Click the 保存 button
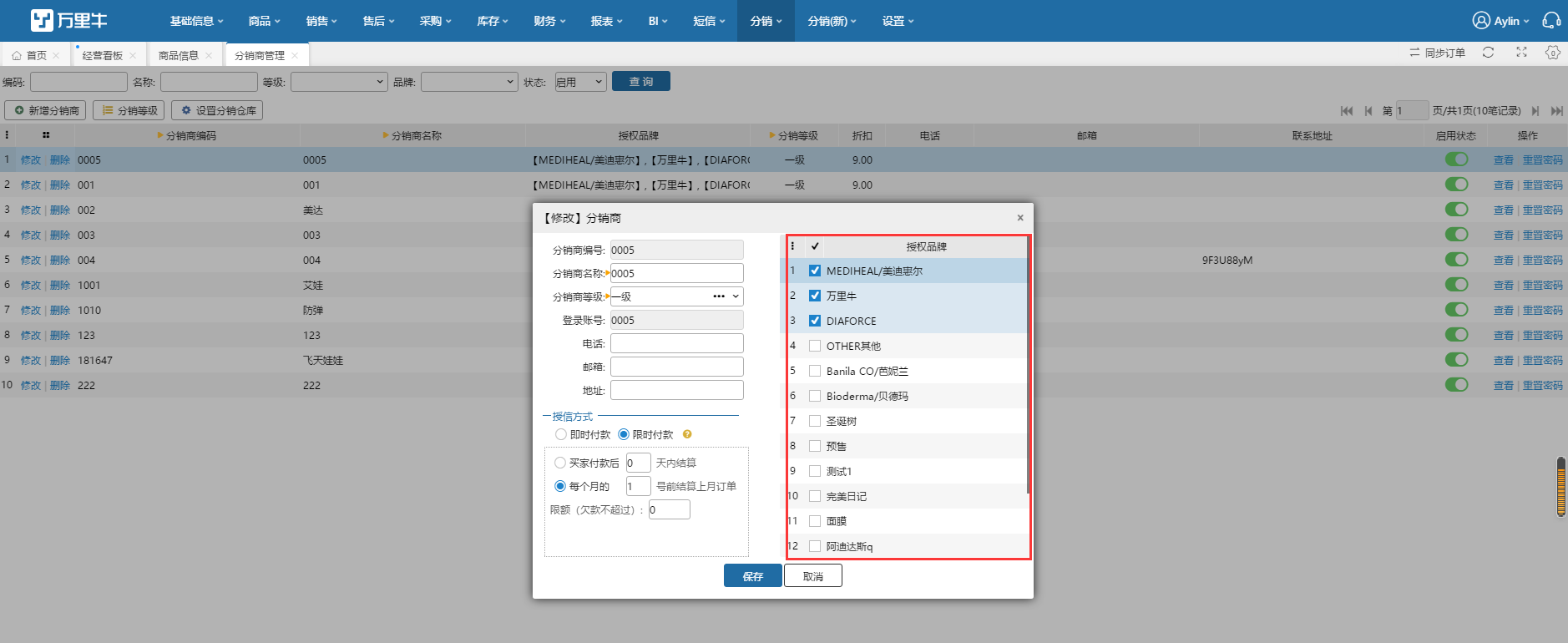 click(753, 576)
